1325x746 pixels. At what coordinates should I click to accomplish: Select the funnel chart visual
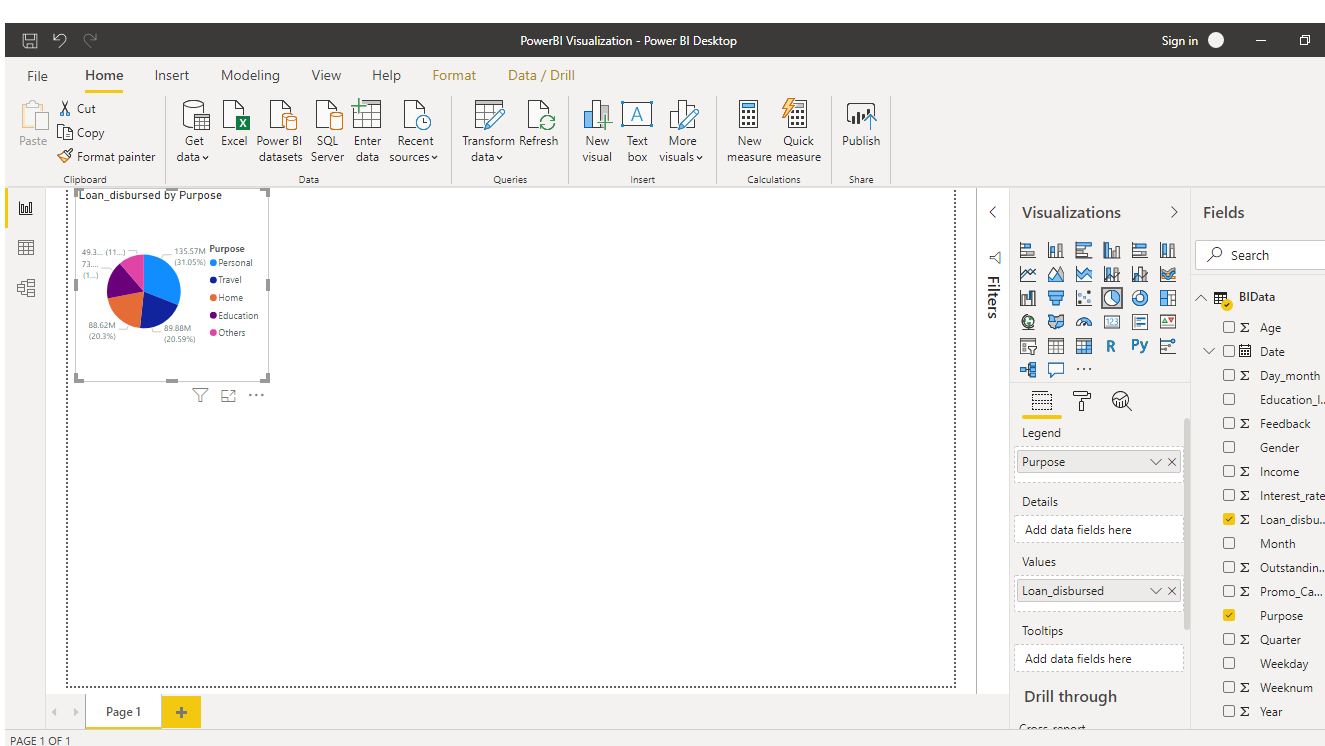tap(1056, 298)
